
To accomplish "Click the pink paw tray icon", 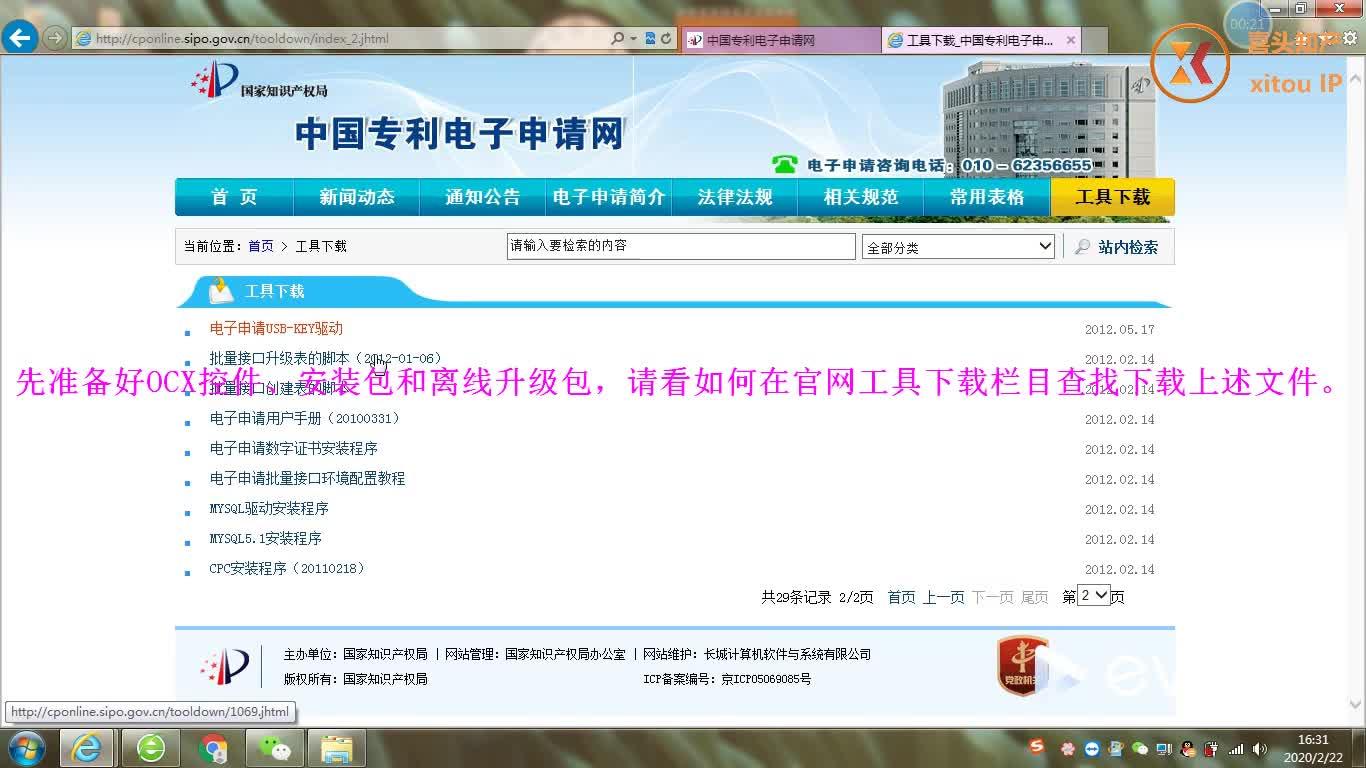I will pos(1068,749).
